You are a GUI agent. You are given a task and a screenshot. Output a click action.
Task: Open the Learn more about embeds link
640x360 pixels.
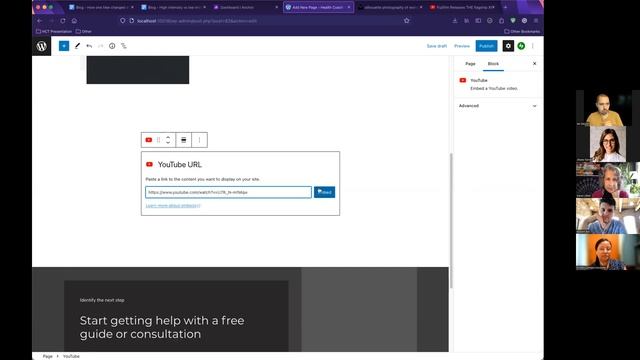(x=173, y=206)
